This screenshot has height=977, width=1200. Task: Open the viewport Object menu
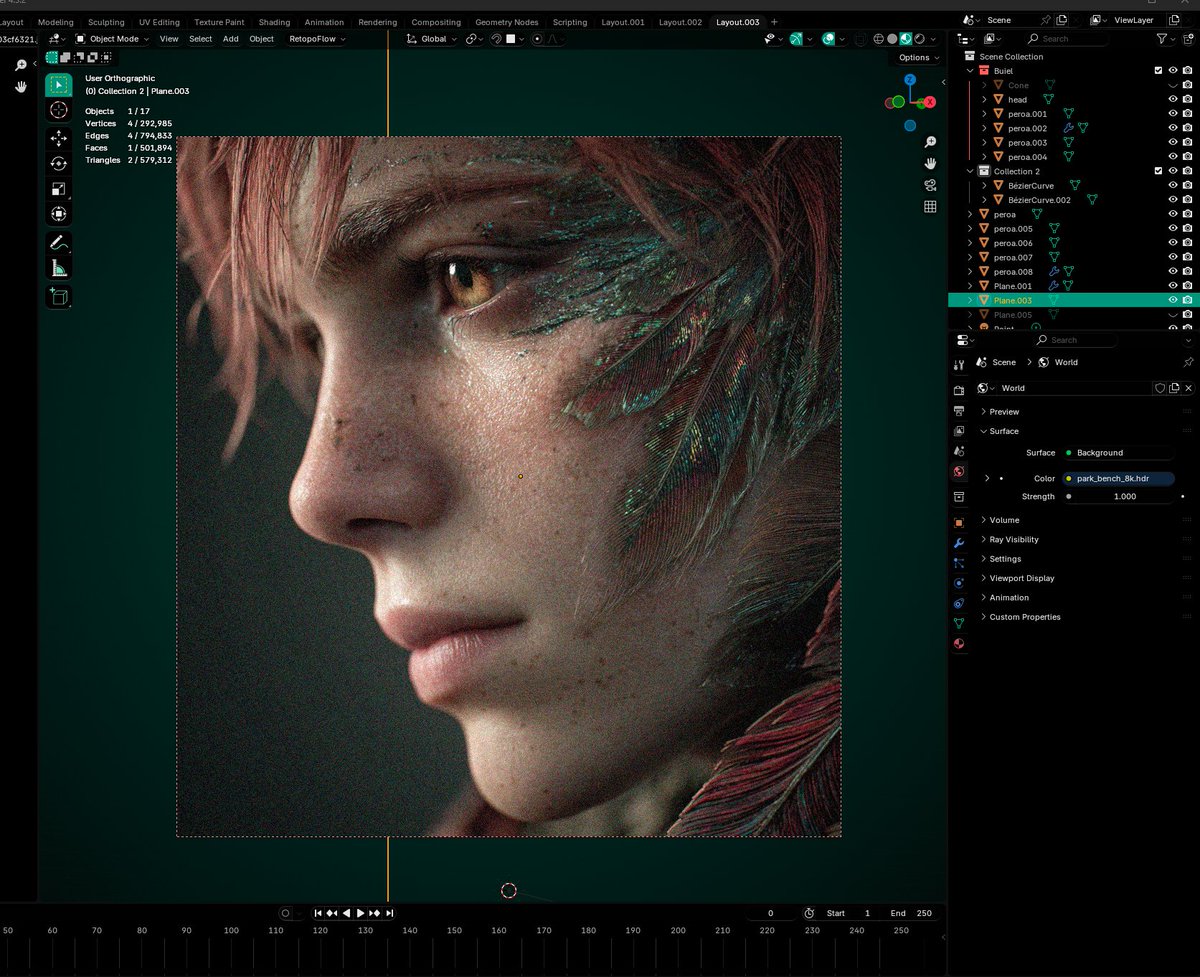coord(261,39)
